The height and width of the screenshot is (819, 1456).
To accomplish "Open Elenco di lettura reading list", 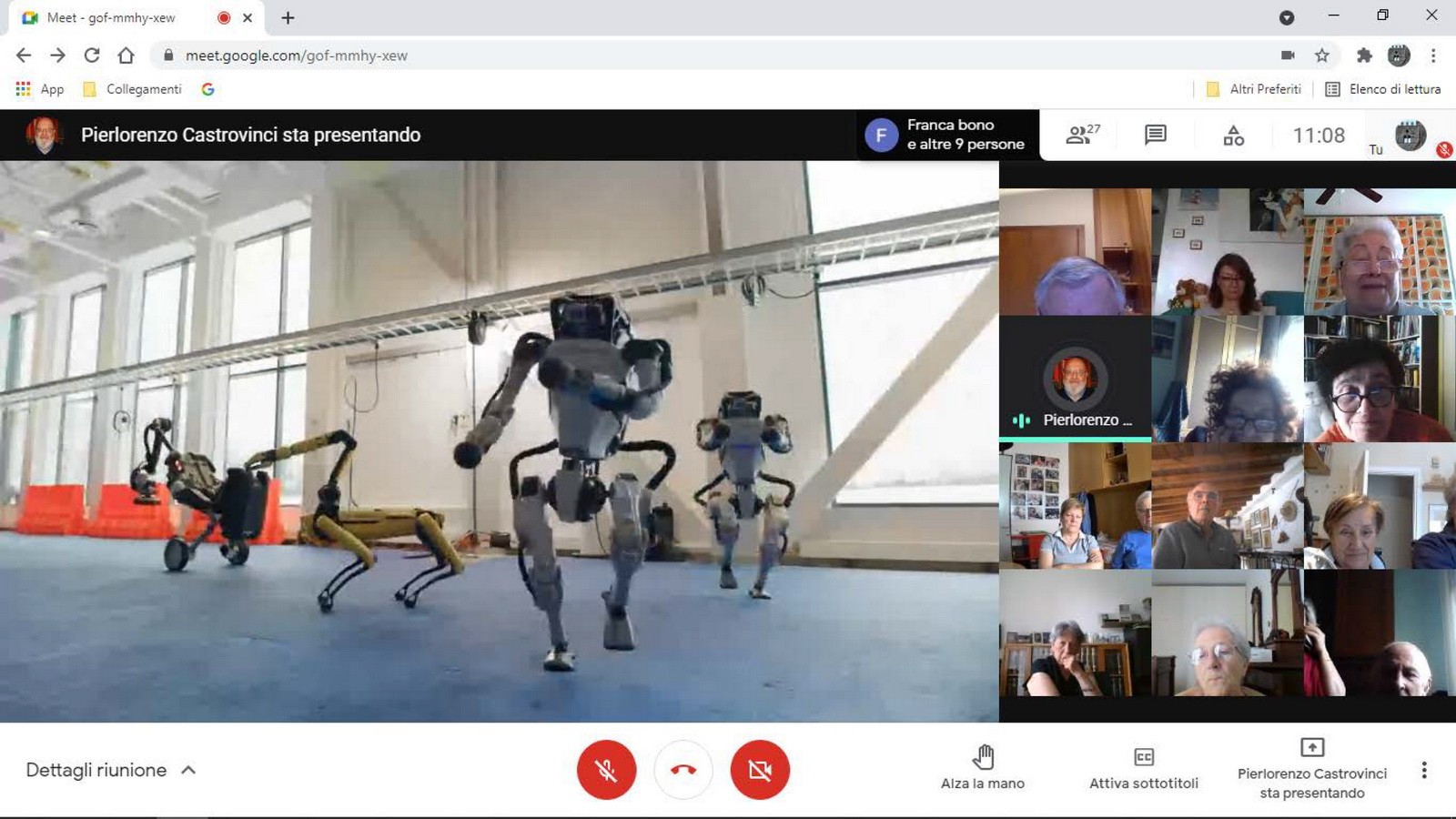I will tap(1383, 89).
